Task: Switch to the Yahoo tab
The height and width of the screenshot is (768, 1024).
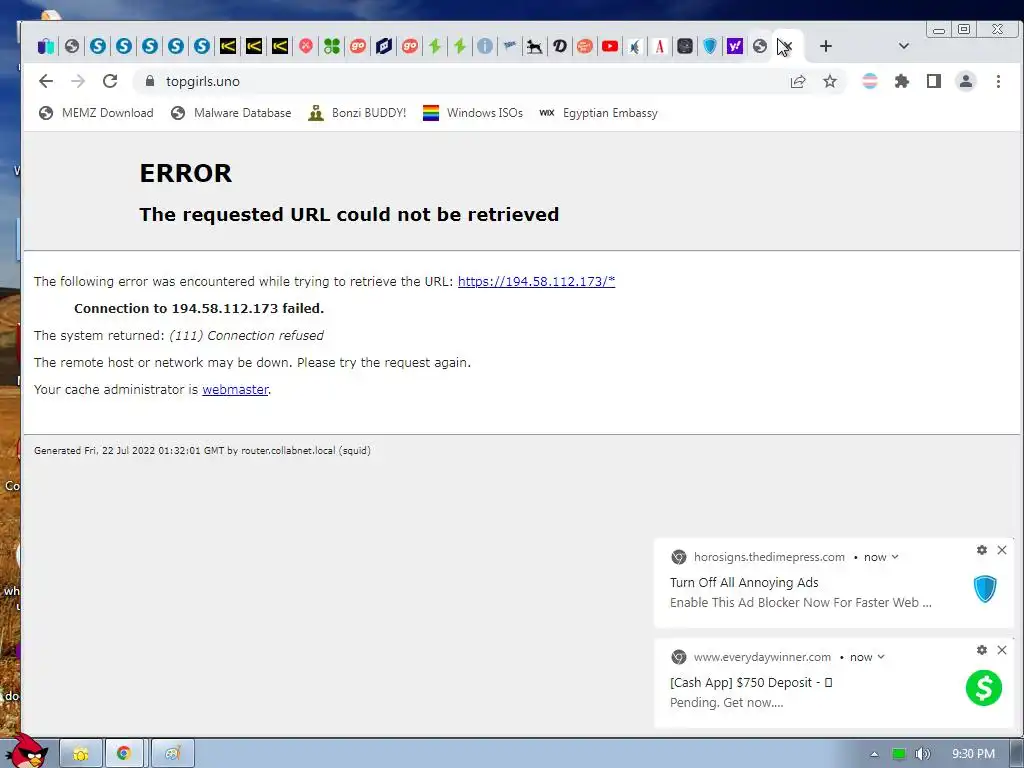Action: click(735, 46)
